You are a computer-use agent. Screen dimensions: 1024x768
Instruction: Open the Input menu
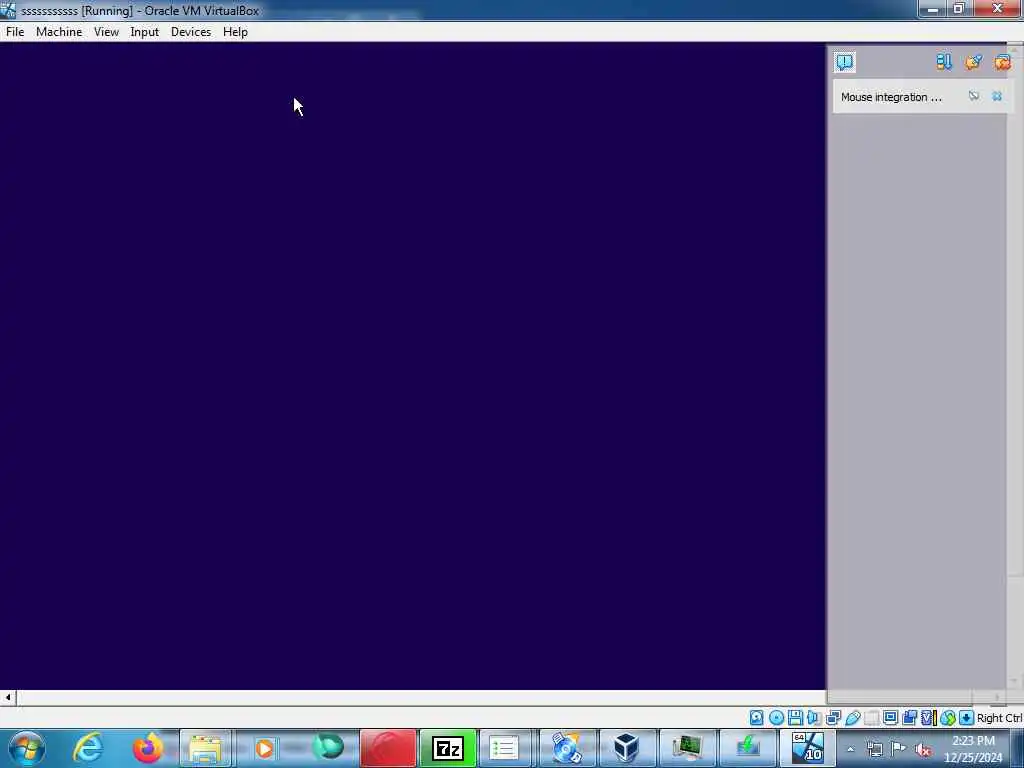pyautogui.click(x=144, y=32)
